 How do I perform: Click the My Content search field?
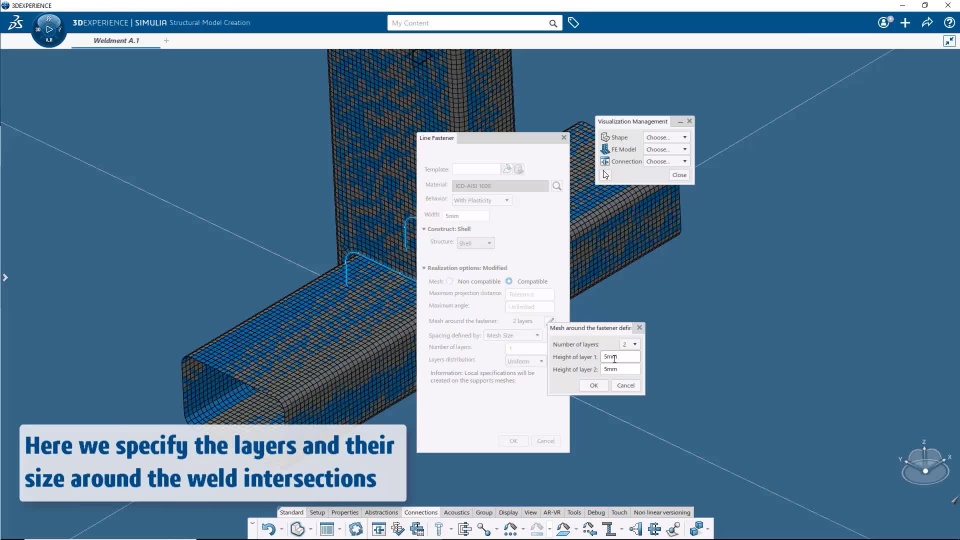point(468,23)
